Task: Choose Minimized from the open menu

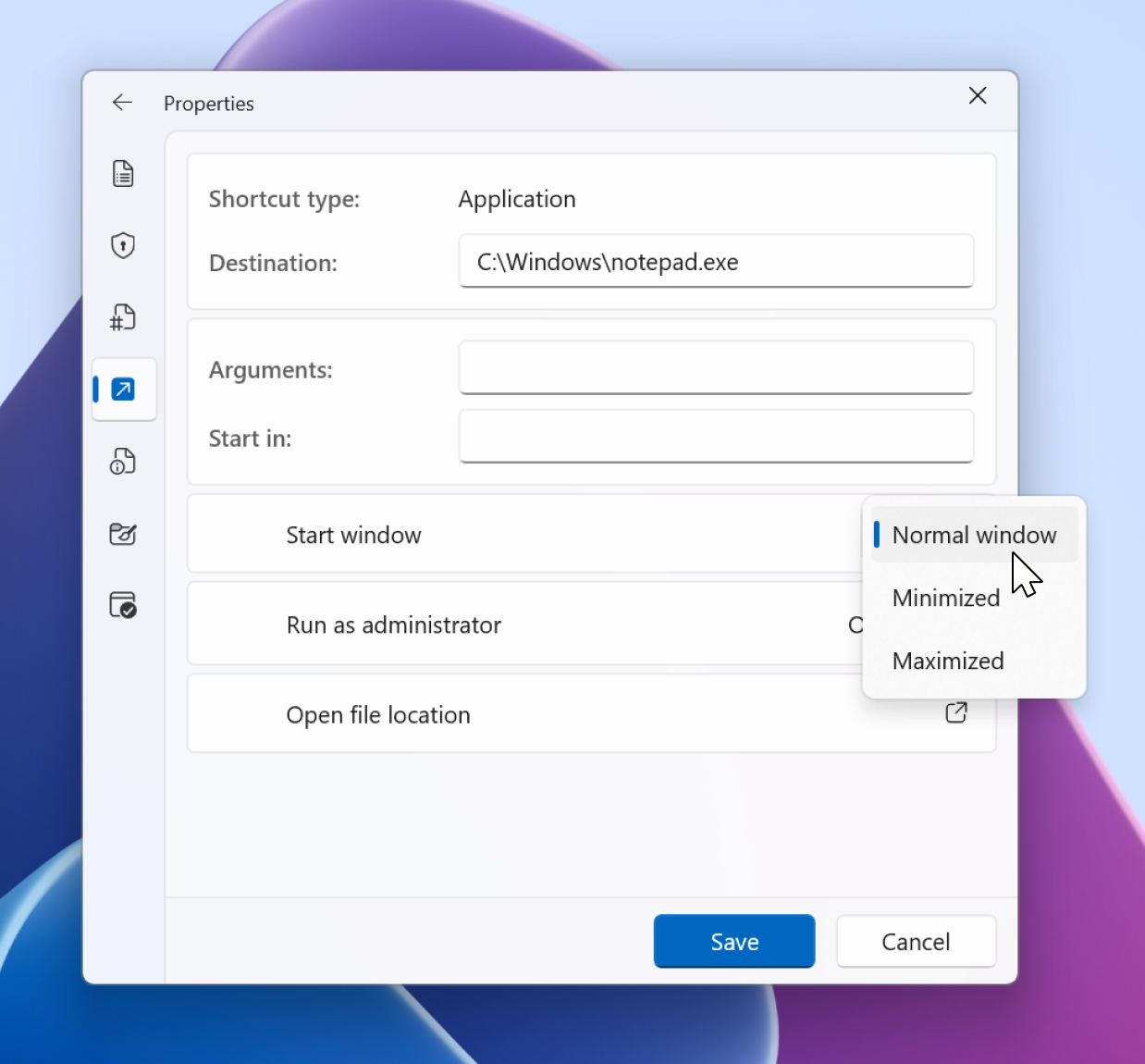Action: 945,598
